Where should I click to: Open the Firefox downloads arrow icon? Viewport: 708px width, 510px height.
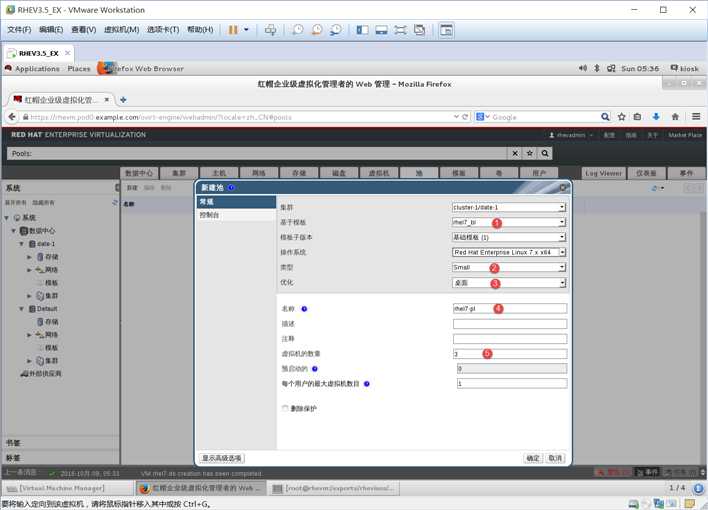(656, 117)
